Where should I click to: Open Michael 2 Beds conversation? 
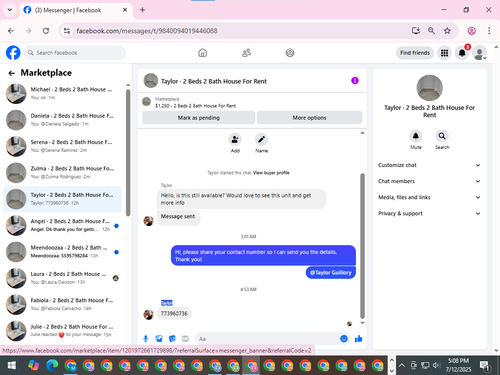pos(62,93)
